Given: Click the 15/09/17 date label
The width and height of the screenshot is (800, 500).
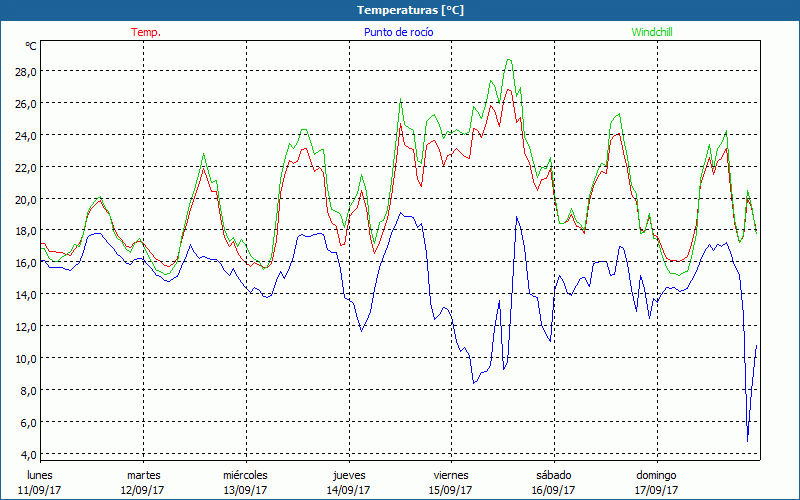Looking at the screenshot, I should 451,490.
